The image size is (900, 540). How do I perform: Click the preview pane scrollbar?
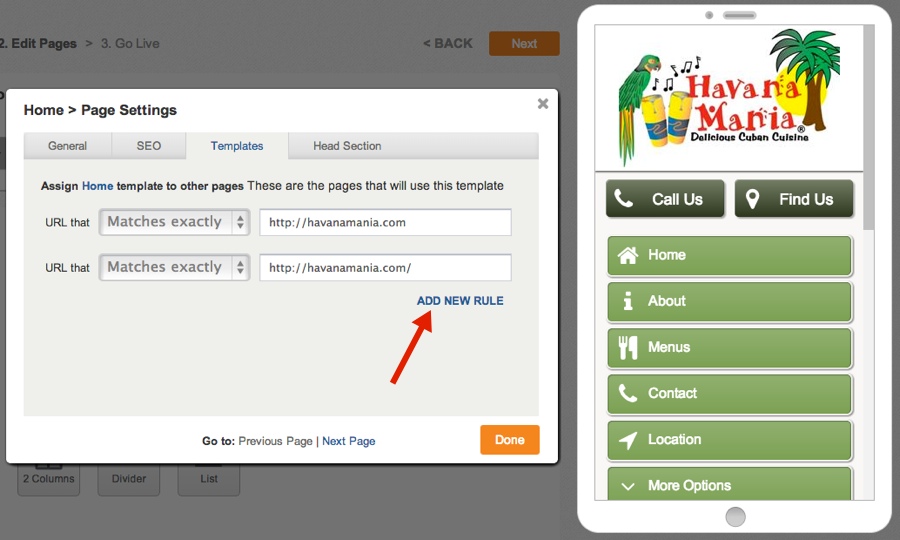click(x=868, y=127)
